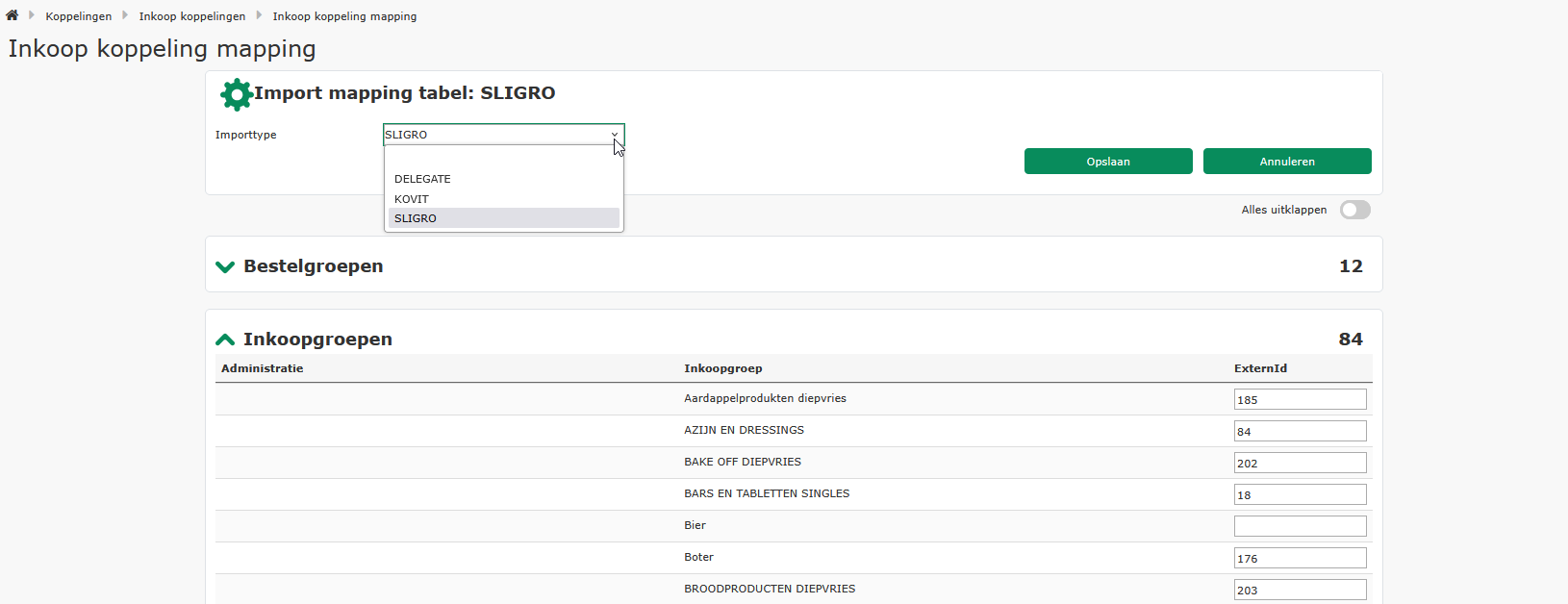Go to Inkoop koppelingen breadcrumb
The width and height of the screenshot is (1568, 604).
191,16
